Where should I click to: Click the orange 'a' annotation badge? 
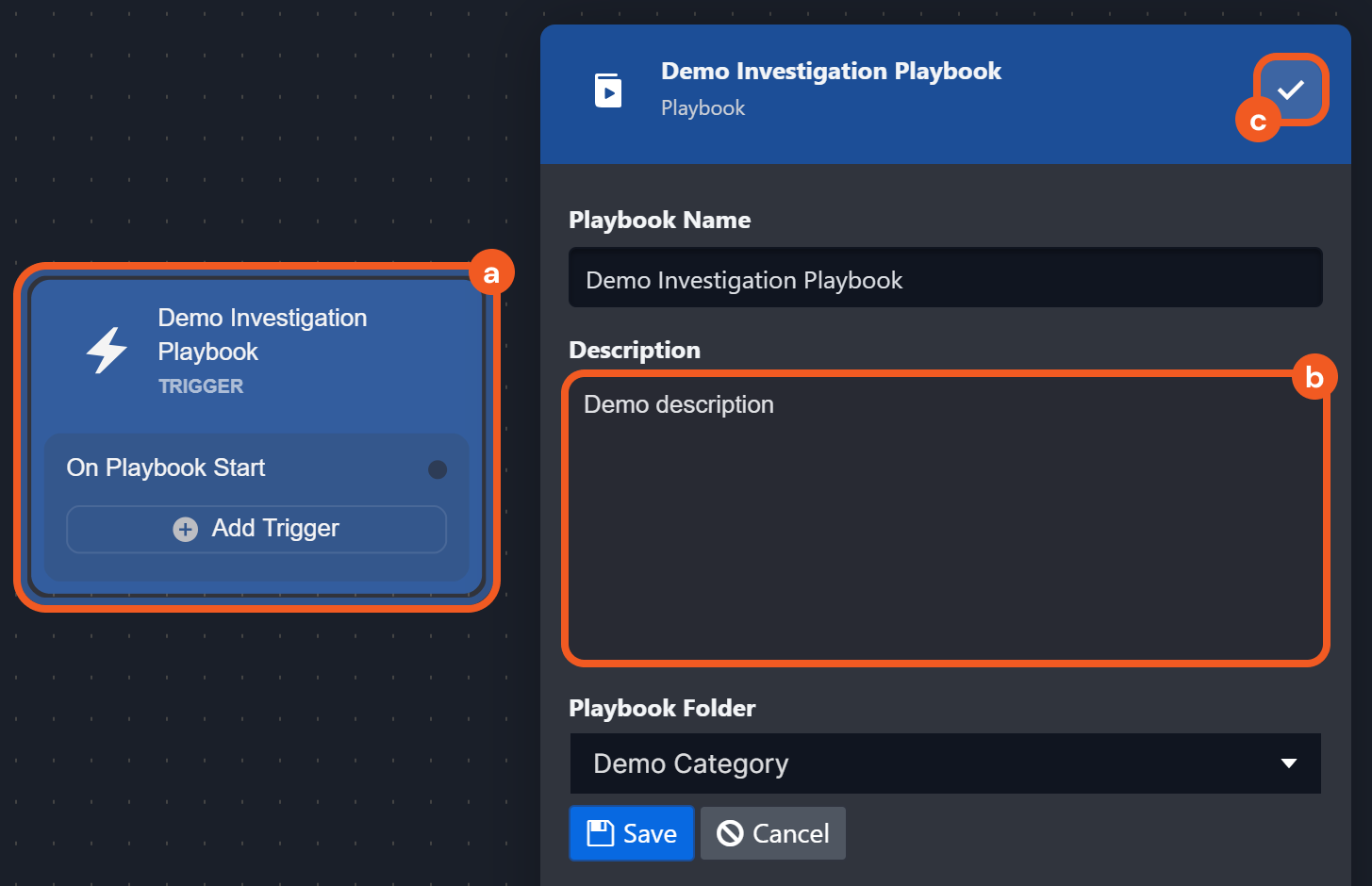(x=491, y=273)
